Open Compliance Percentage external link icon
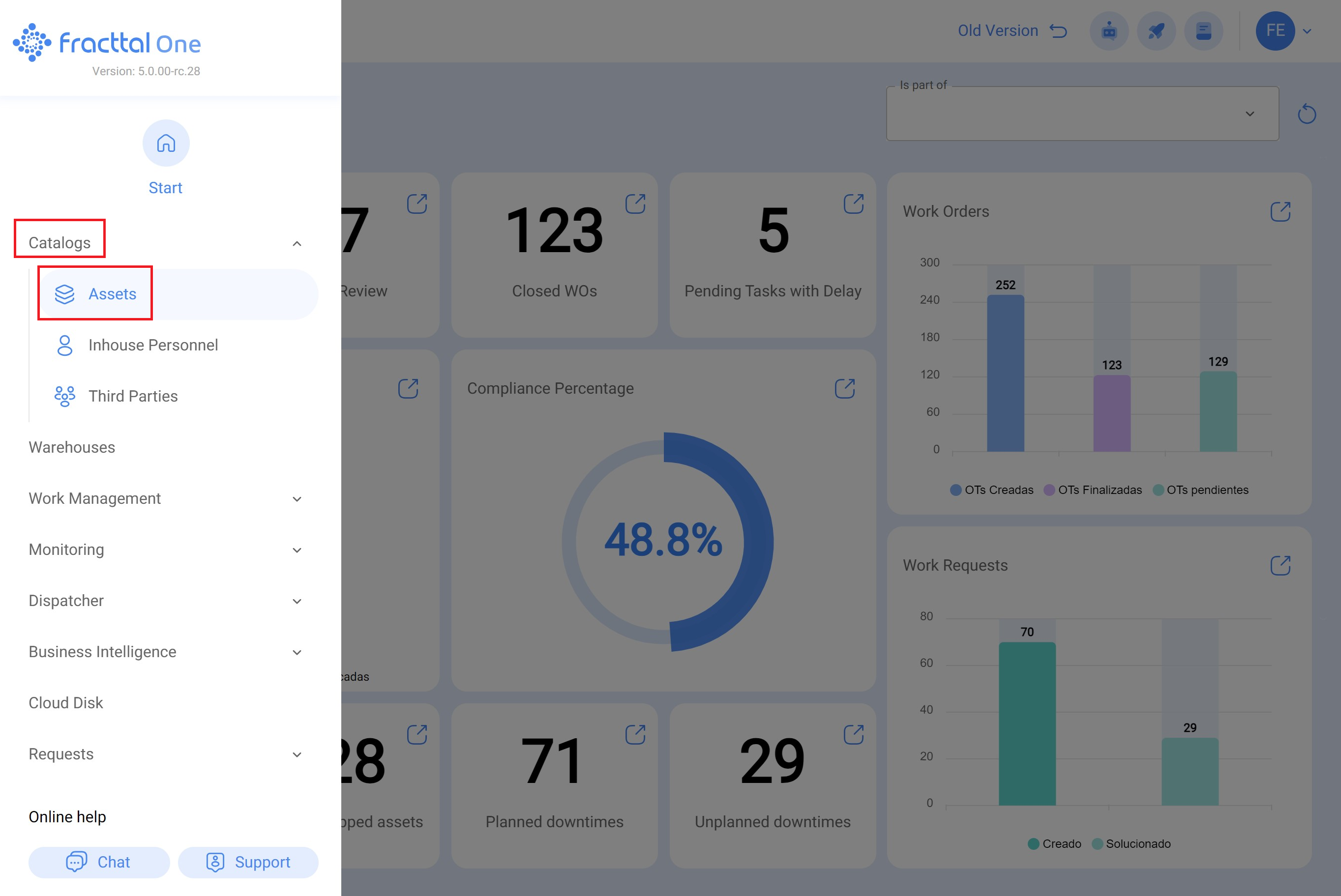 tap(845, 389)
